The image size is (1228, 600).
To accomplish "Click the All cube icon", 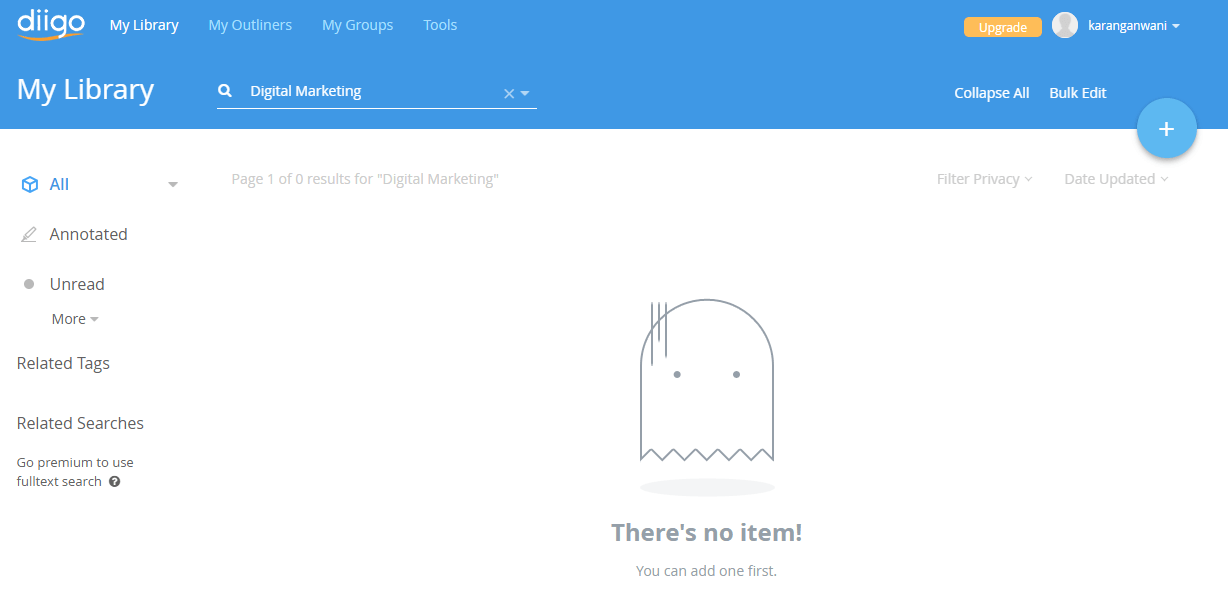I will (30, 185).
